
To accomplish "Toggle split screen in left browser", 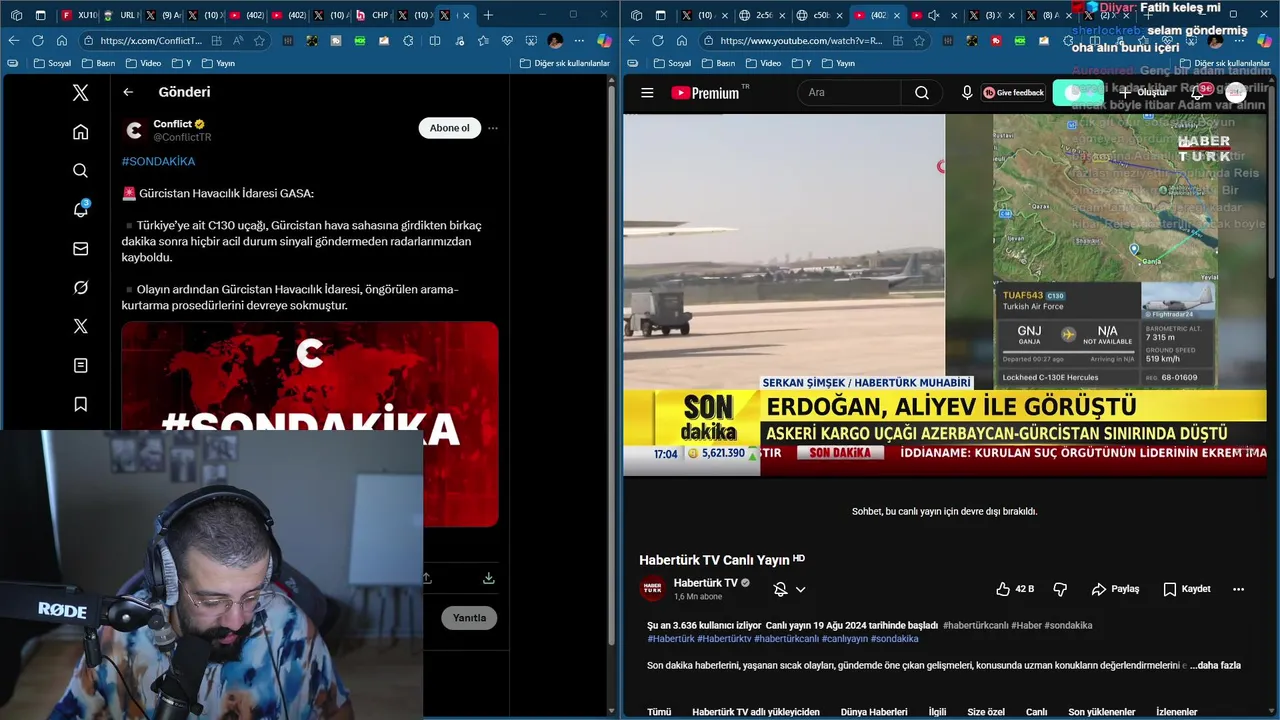I will click(x=434, y=41).
